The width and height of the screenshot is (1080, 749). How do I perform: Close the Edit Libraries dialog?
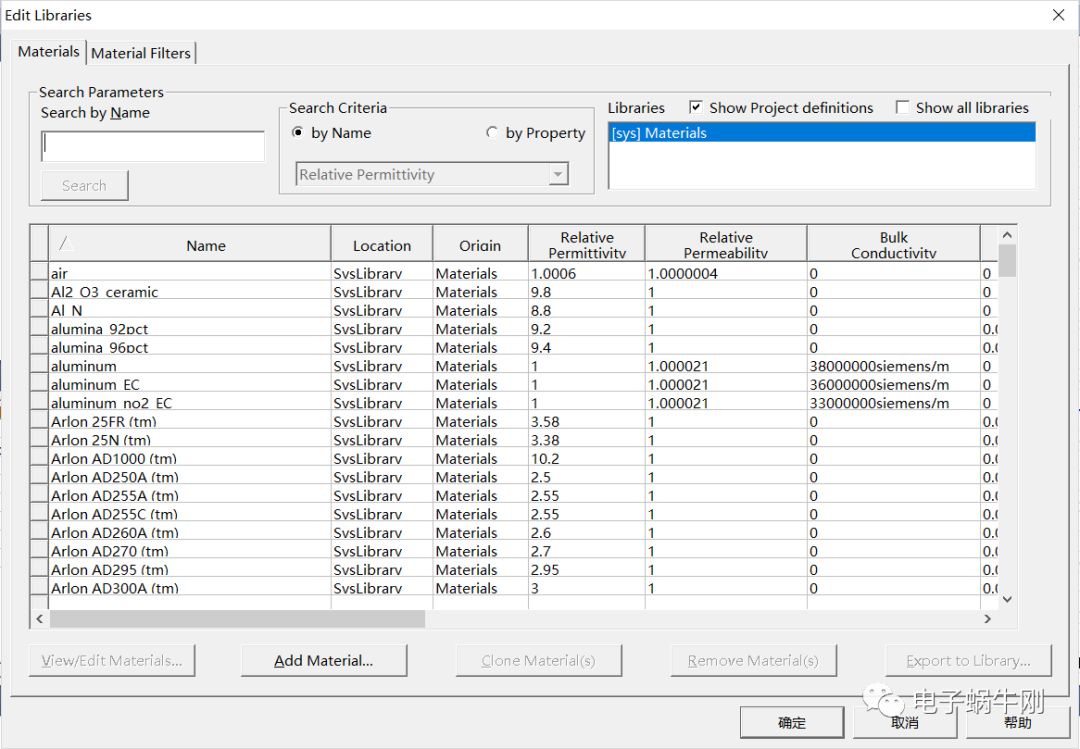click(x=1058, y=15)
